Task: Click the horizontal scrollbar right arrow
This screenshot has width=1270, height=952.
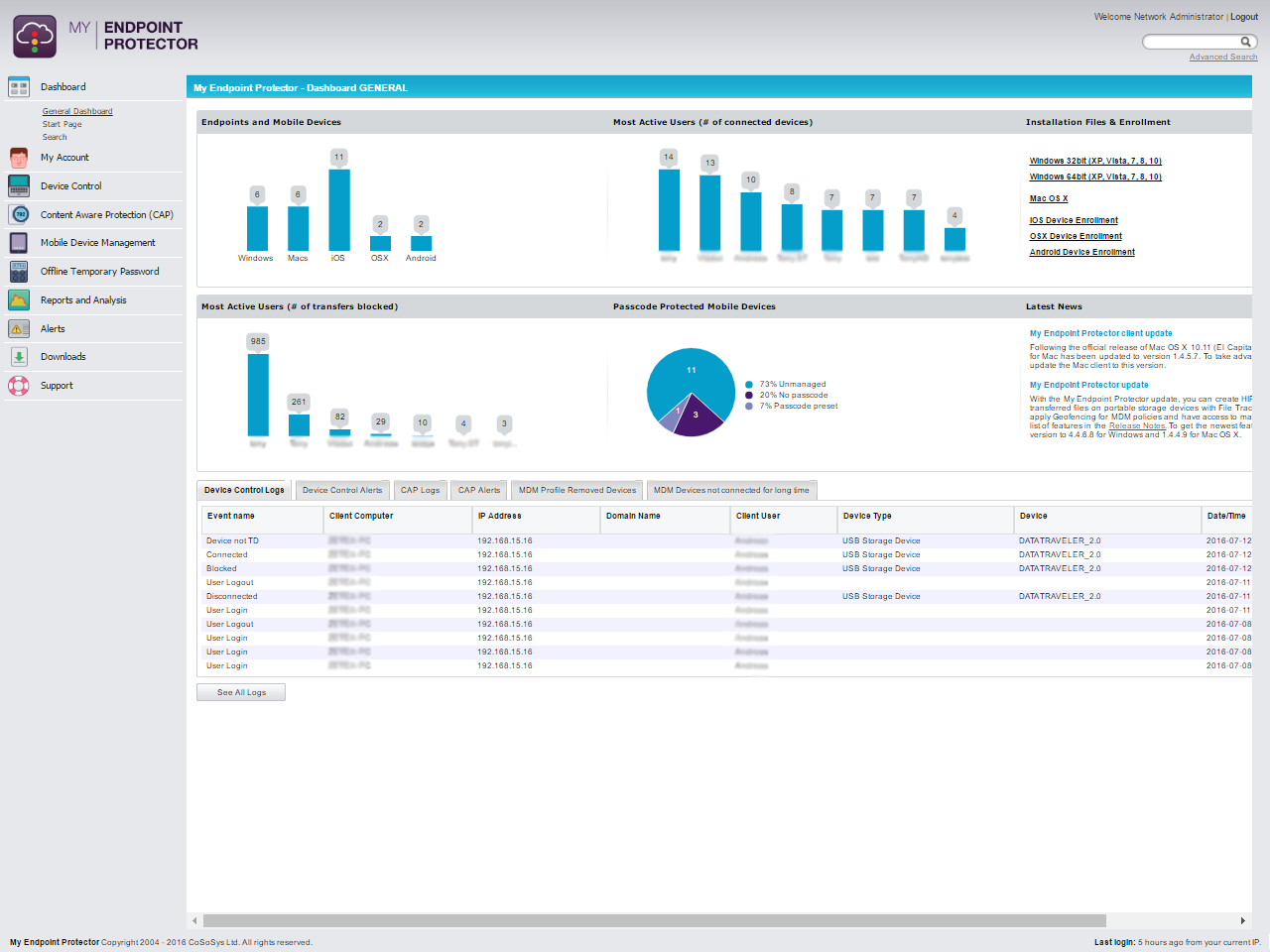Action: click(1242, 921)
